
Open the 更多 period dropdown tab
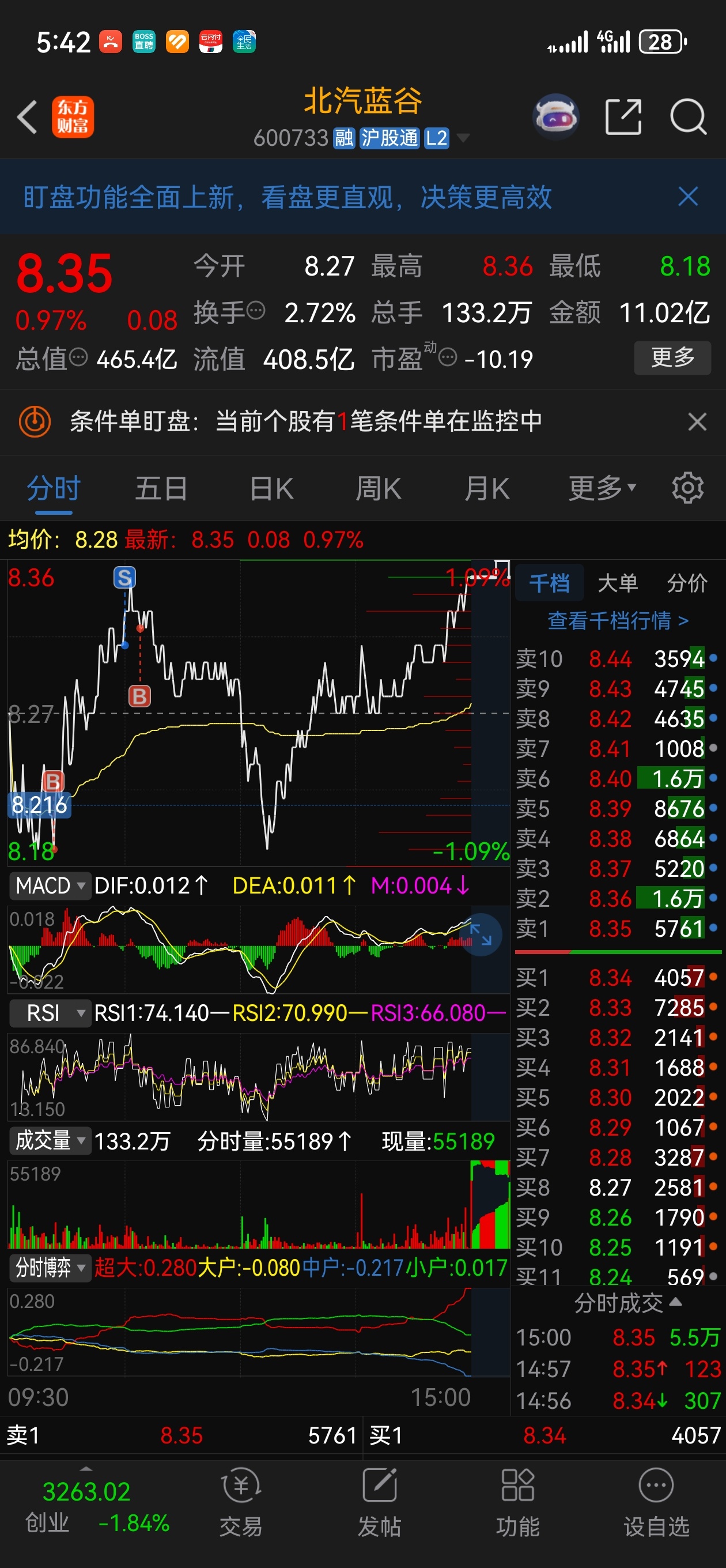click(x=603, y=488)
